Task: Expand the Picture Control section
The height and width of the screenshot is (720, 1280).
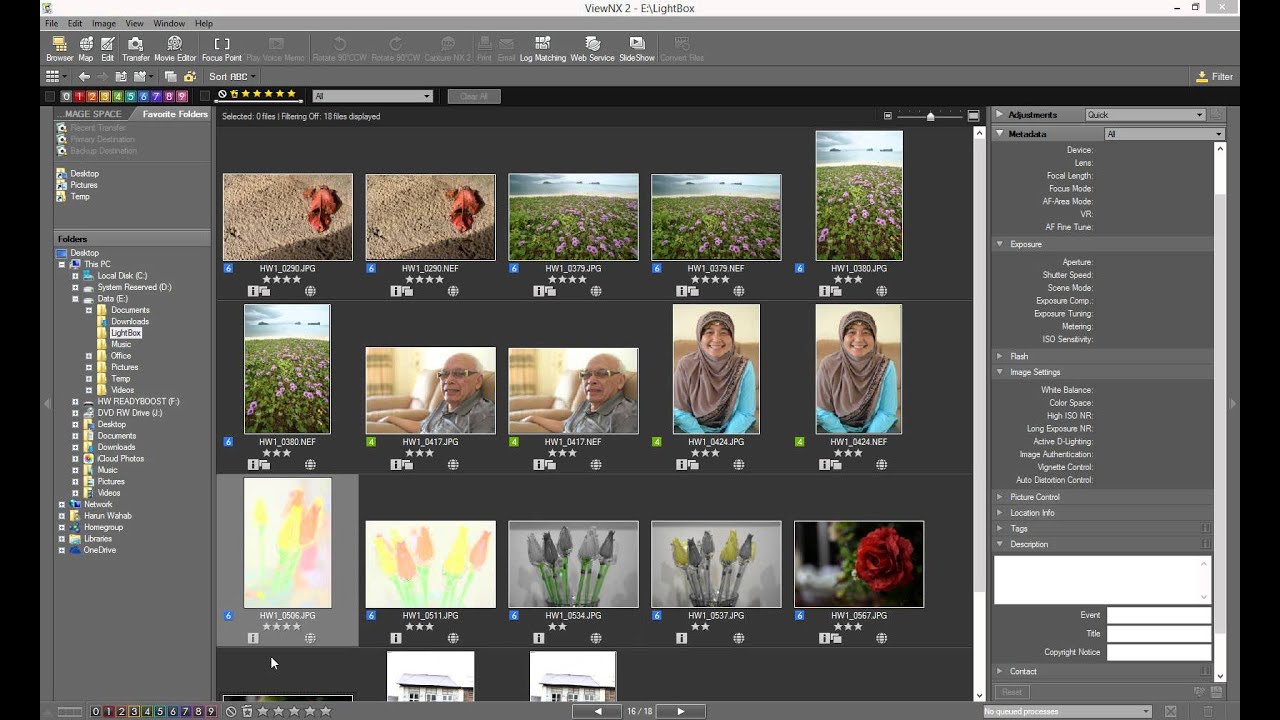Action: pos(999,496)
